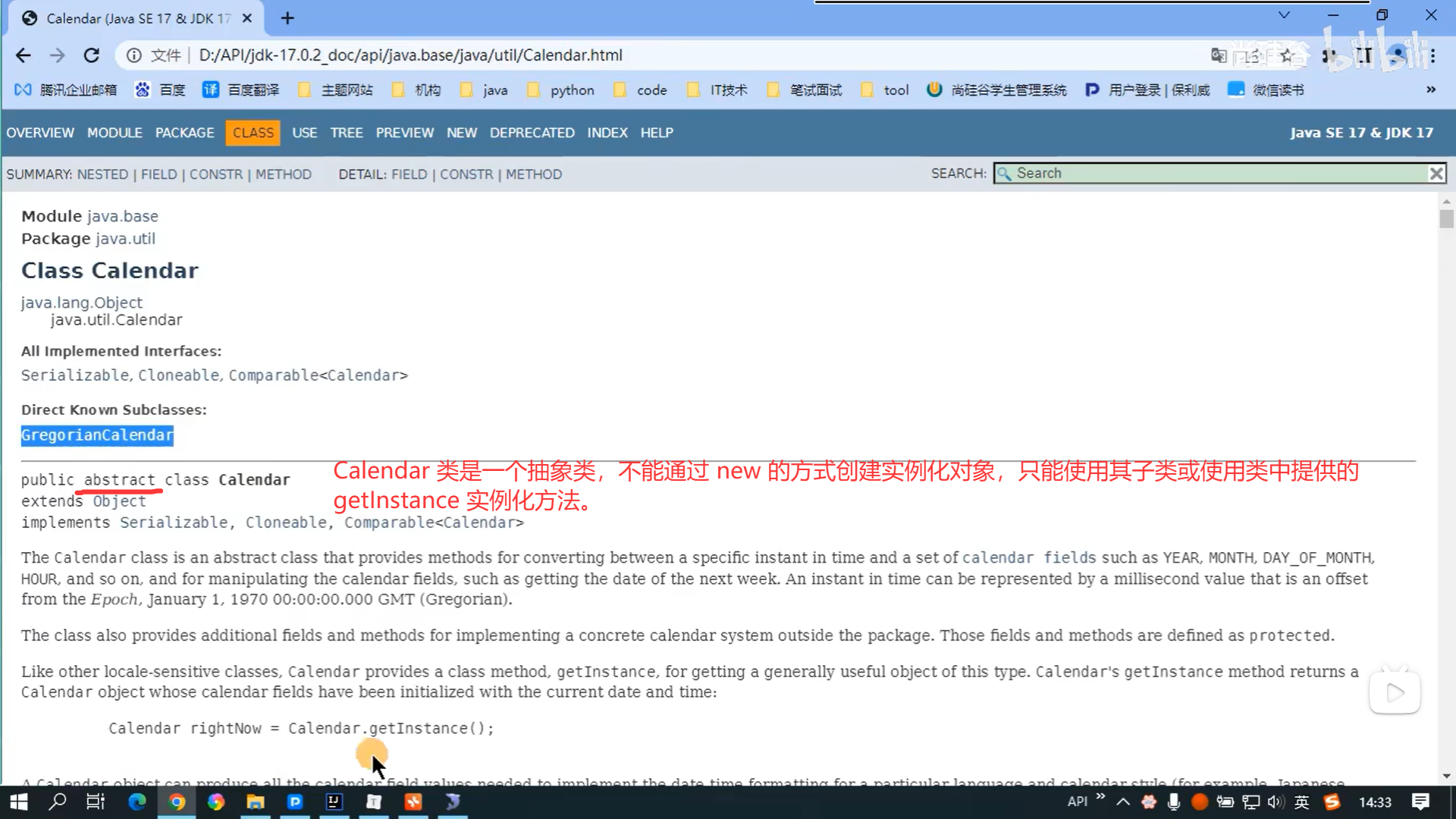This screenshot has width=1456, height=819.
Task: Open the TREE navigation item
Action: click(347, 133)
